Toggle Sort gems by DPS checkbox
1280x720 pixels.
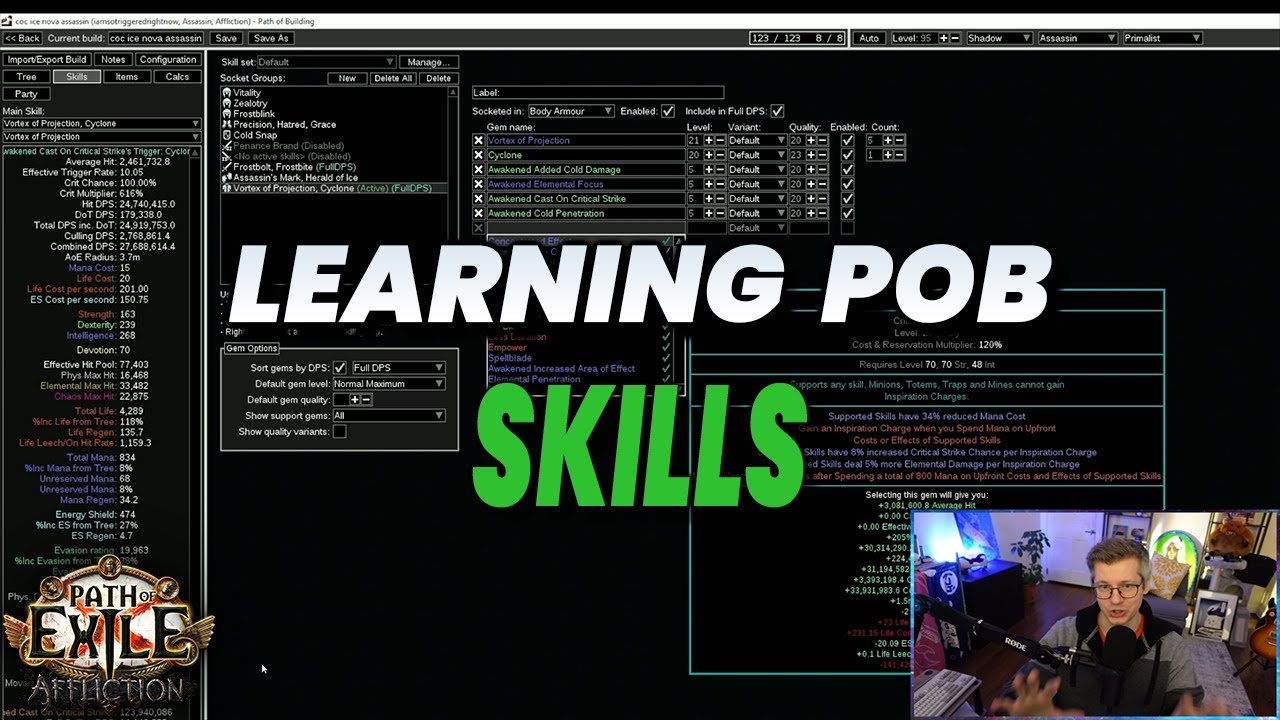[x=340, y=368]
